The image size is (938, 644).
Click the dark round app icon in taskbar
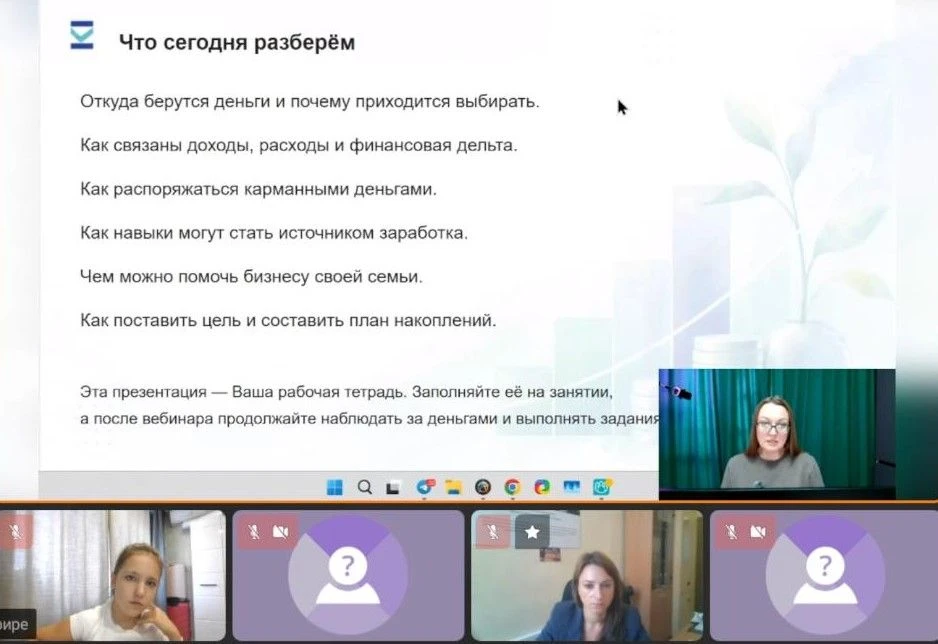click(x=483, y=487)
